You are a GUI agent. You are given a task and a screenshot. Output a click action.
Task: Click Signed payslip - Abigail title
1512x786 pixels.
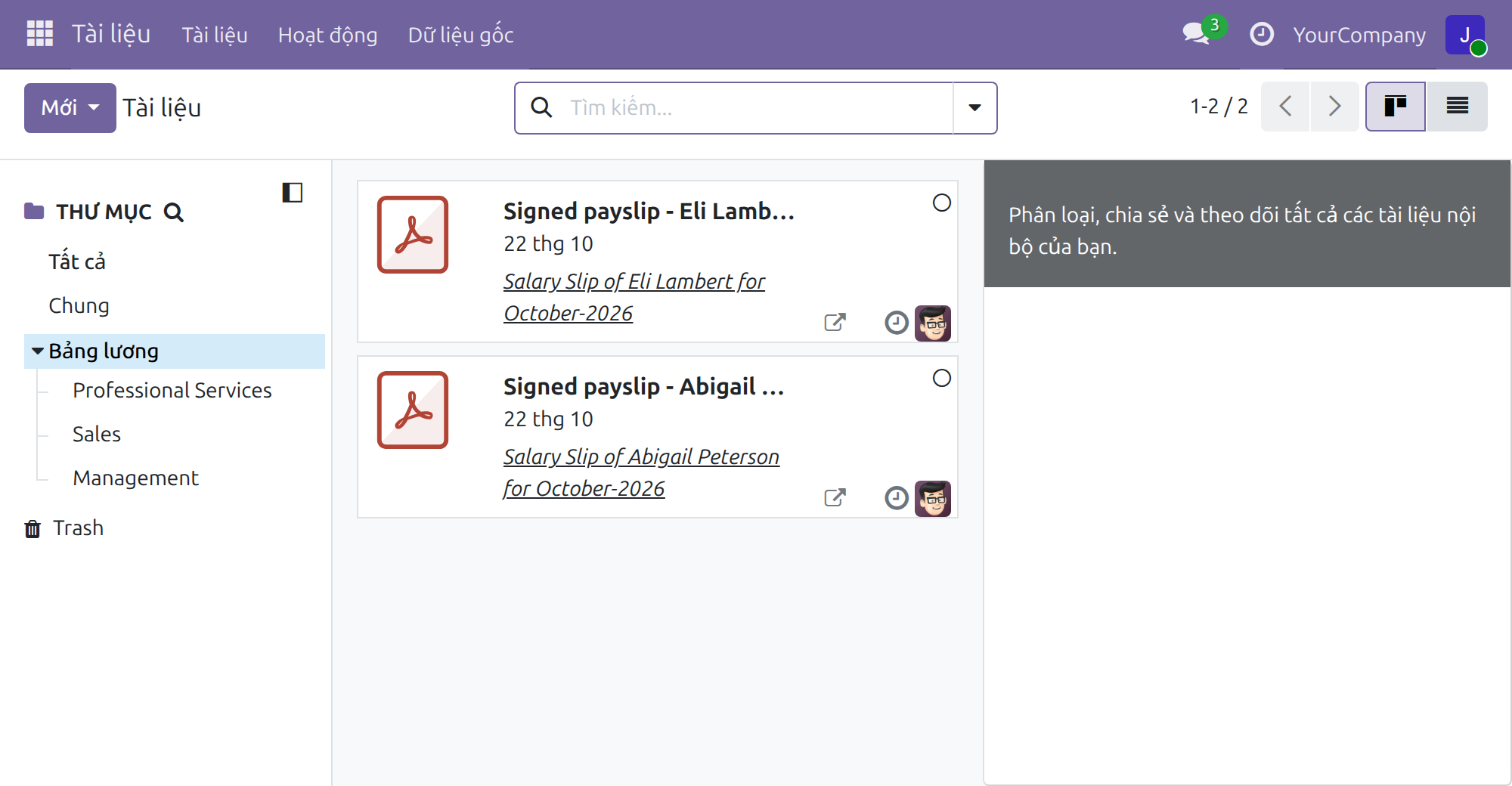pyautogui.click(x=644, y=386)
